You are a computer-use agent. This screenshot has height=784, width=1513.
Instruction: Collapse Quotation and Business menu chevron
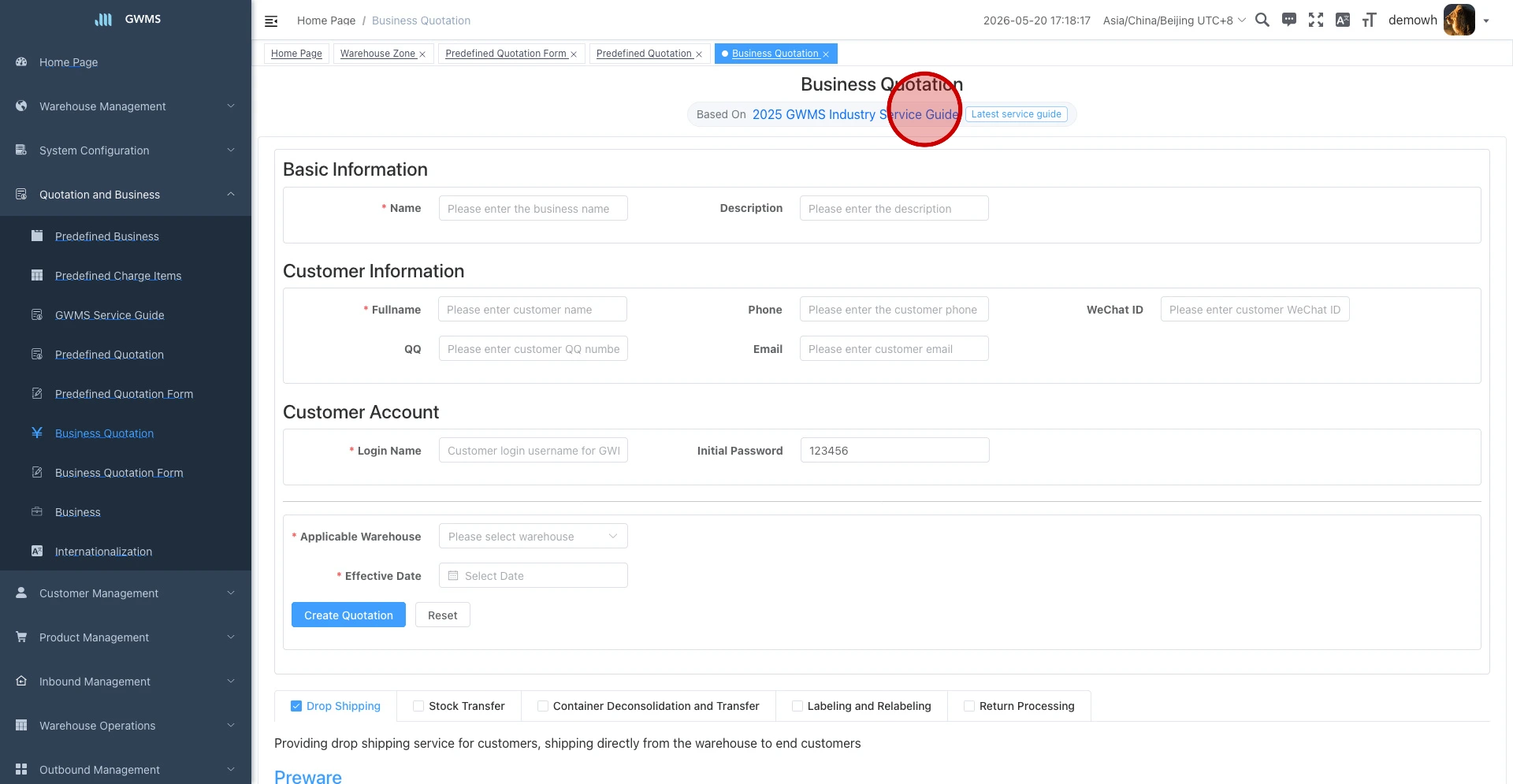231,194
